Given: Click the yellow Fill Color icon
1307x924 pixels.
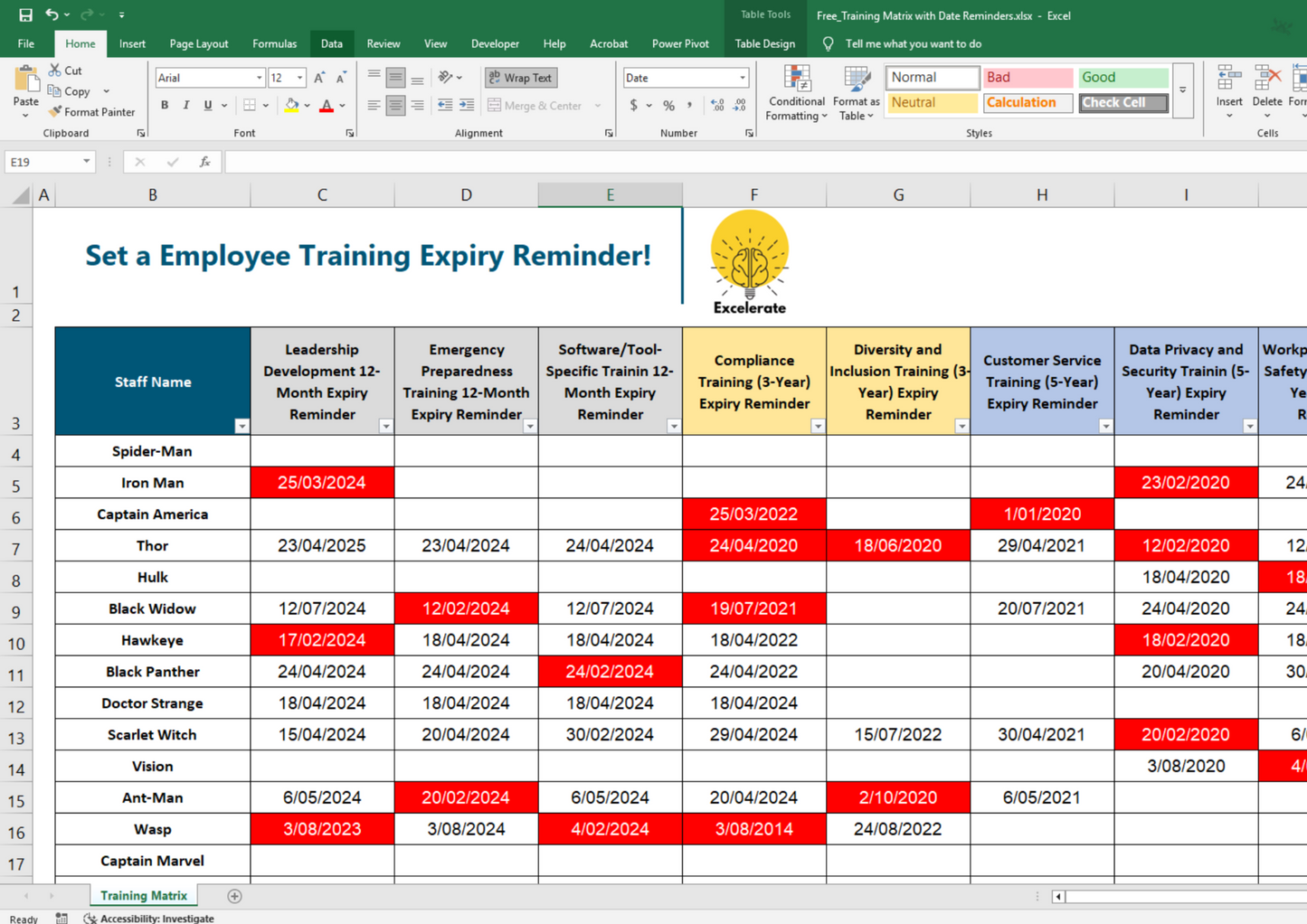Looking at the screenshot, I should coord(291,106).
